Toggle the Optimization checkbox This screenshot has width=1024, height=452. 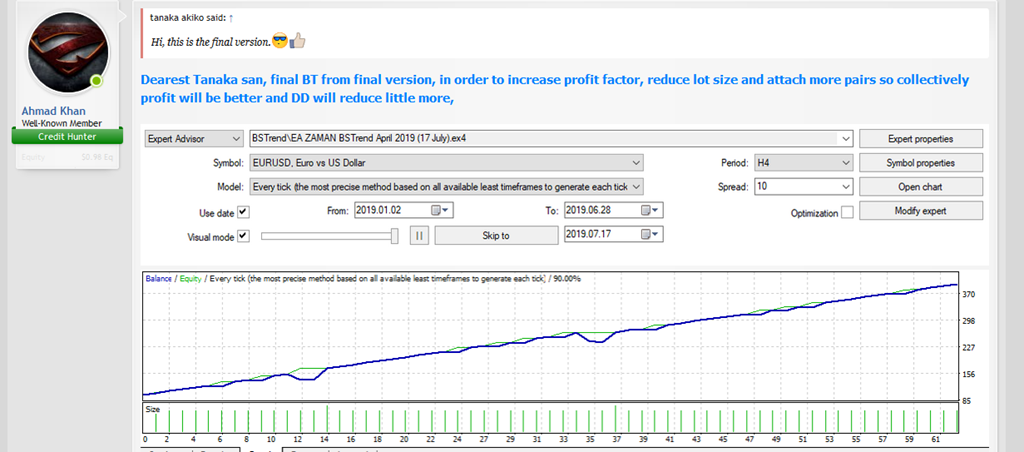847,213
